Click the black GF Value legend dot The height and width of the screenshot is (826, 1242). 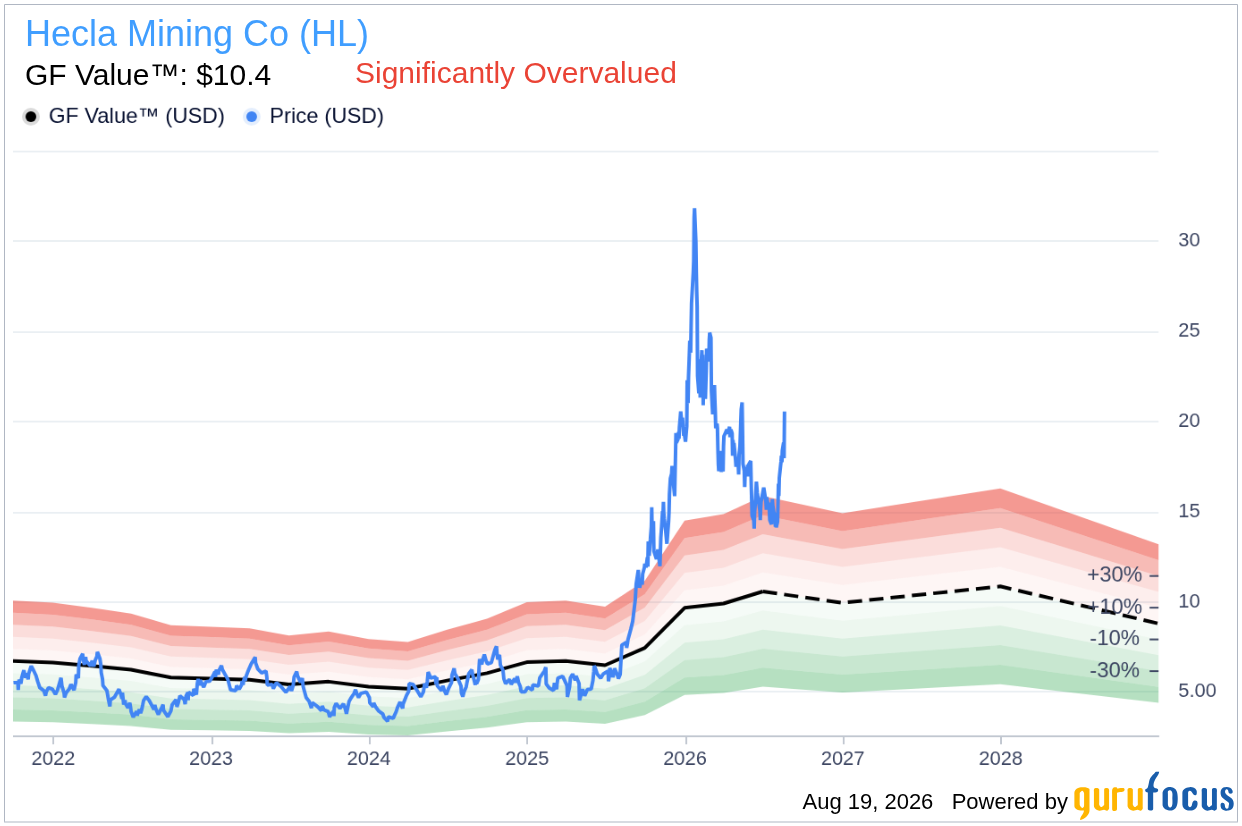[31, 117]
